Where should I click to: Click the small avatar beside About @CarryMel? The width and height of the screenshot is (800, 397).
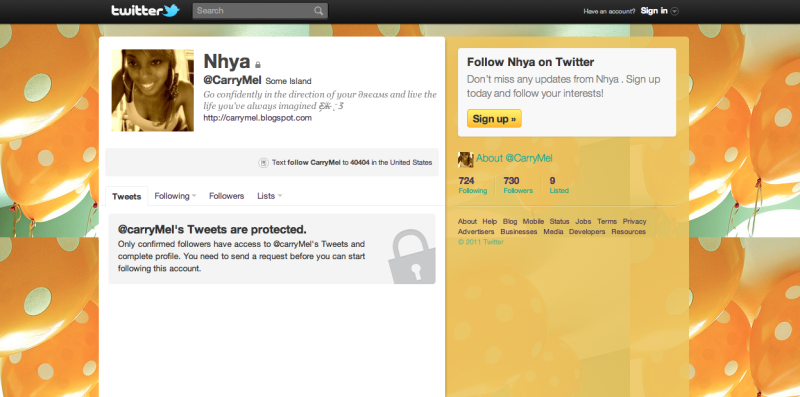click(x=465, y=159)
